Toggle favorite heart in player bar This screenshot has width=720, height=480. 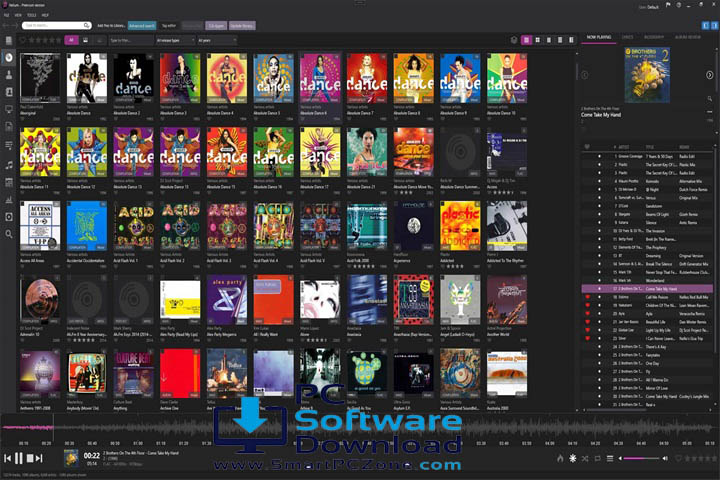(678, 458)
